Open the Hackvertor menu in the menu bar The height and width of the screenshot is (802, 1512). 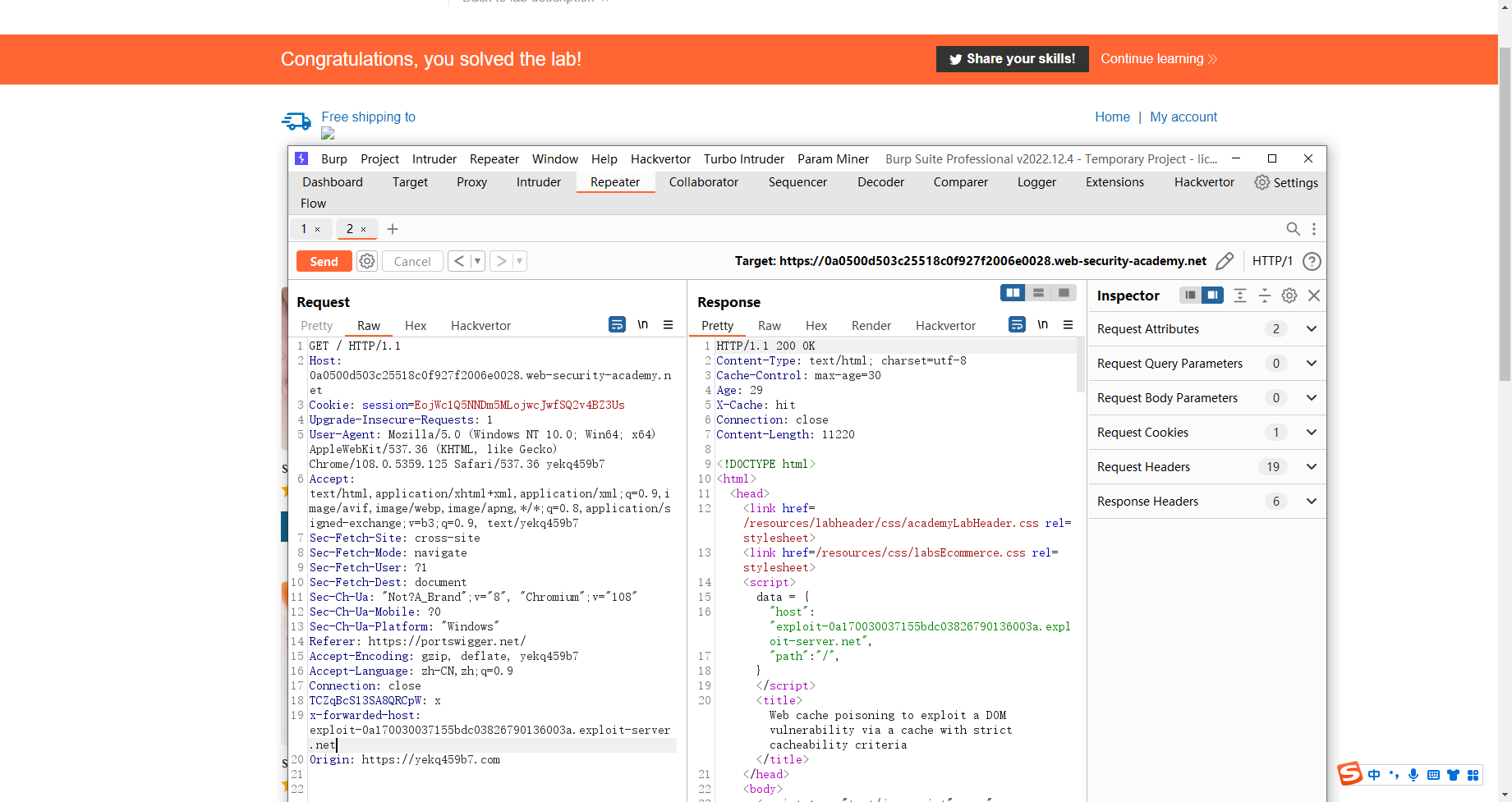coord(660,159)
